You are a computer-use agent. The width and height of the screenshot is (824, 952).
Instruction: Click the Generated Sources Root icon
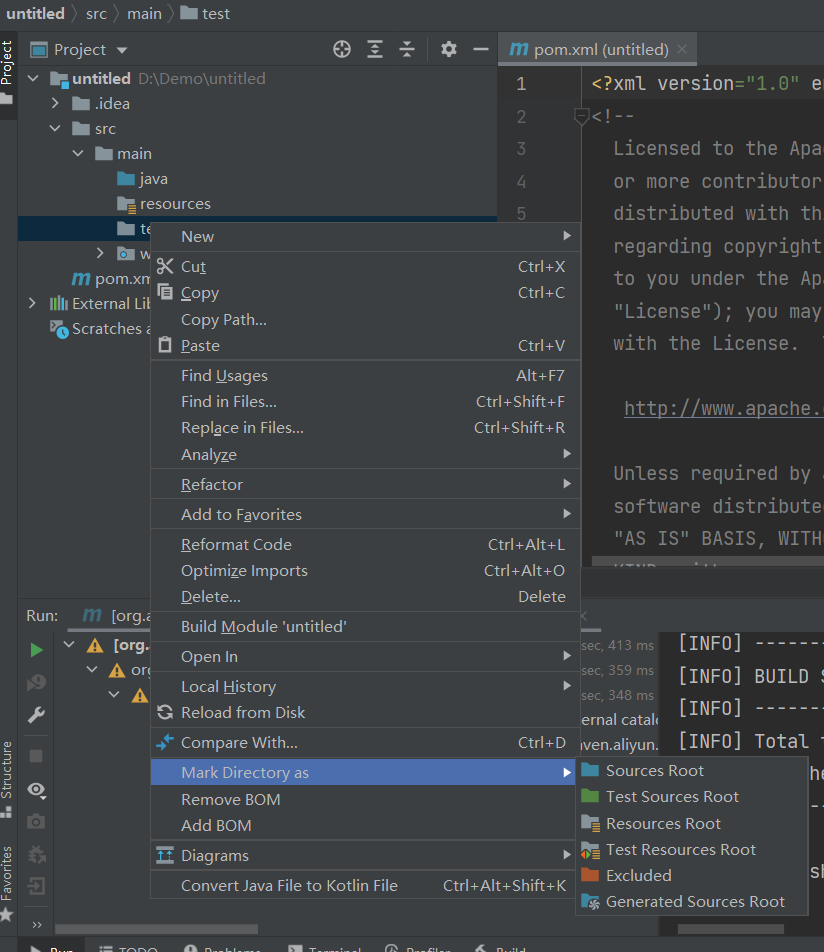[590, 902]
